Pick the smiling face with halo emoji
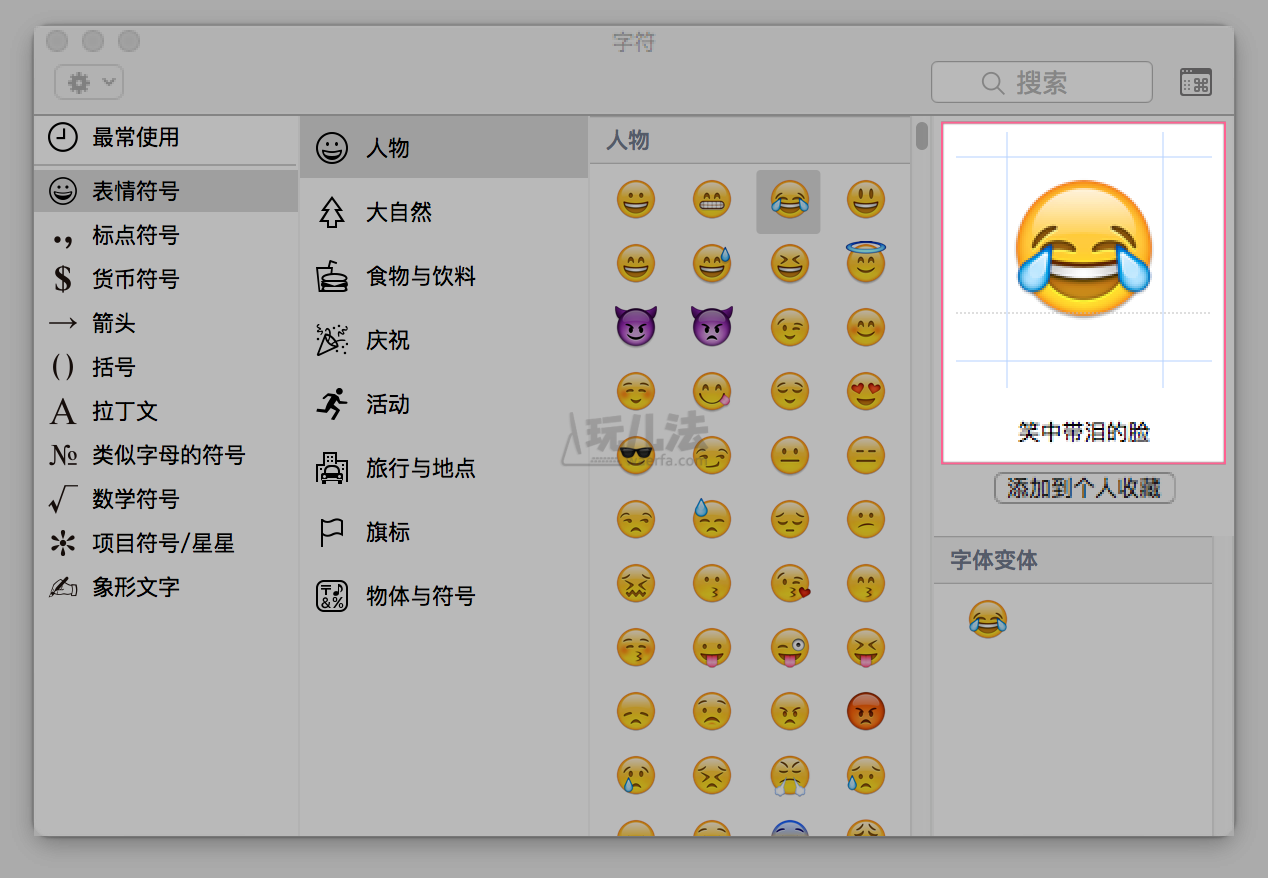The image size is (1268, 878). (x=866, y=264)
